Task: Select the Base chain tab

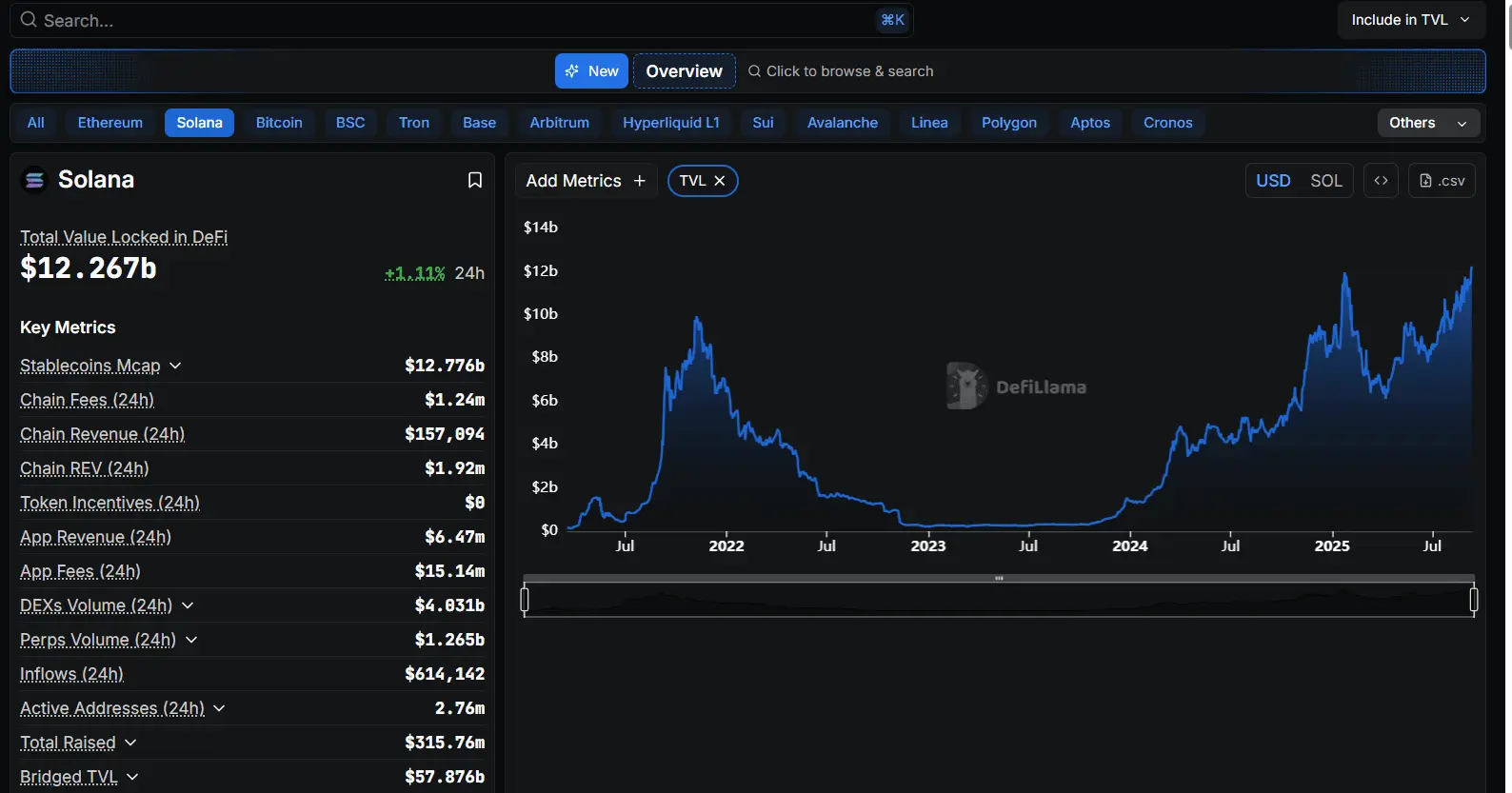Action: coord(480,123)
